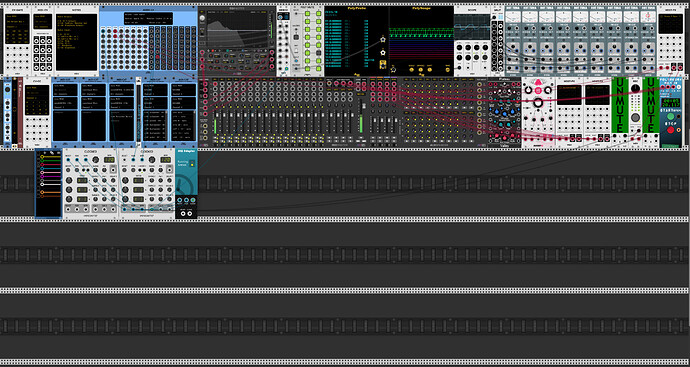Toggle the RUN button on left CLOCKED module
690x367 pixels.
point(77,170)
